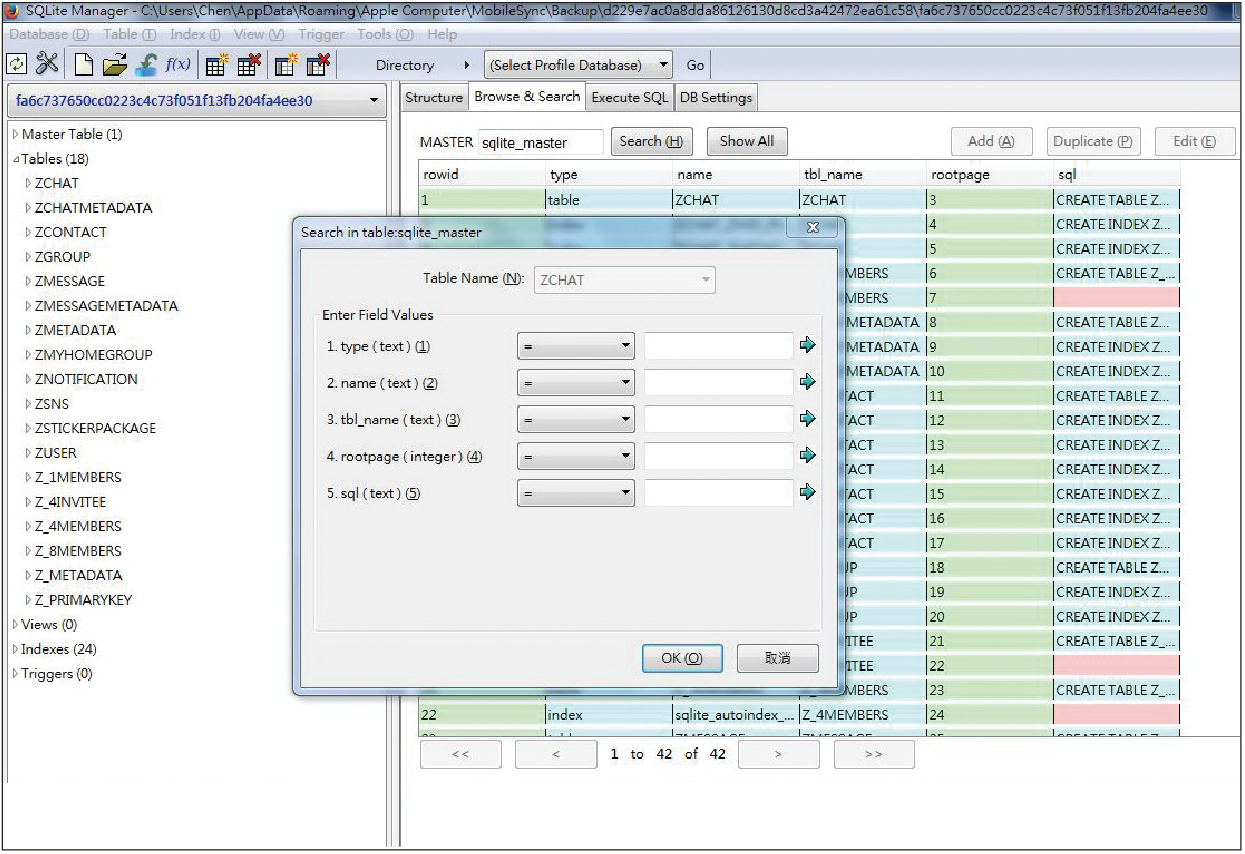This screenshot has width=1245, height=854.
Task: Switch to the Structure tab
Action: pos(434,98)
